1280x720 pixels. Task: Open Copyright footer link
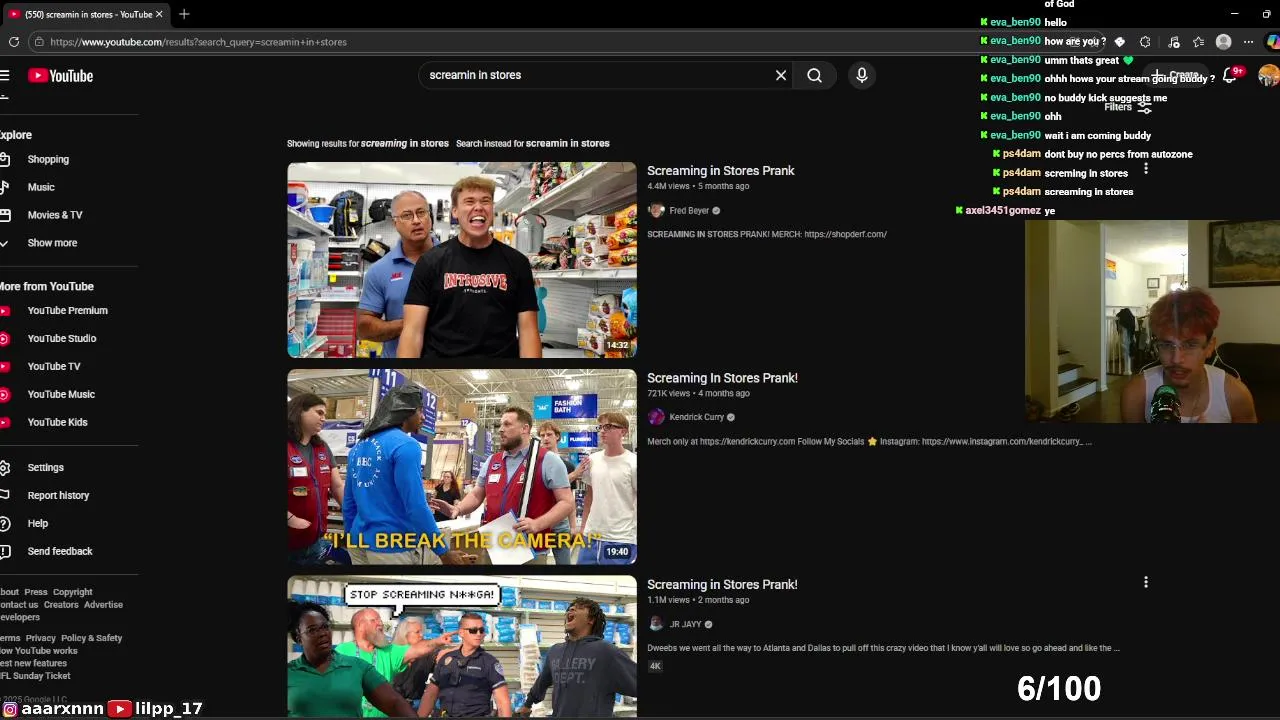click(x=72, y=592)
